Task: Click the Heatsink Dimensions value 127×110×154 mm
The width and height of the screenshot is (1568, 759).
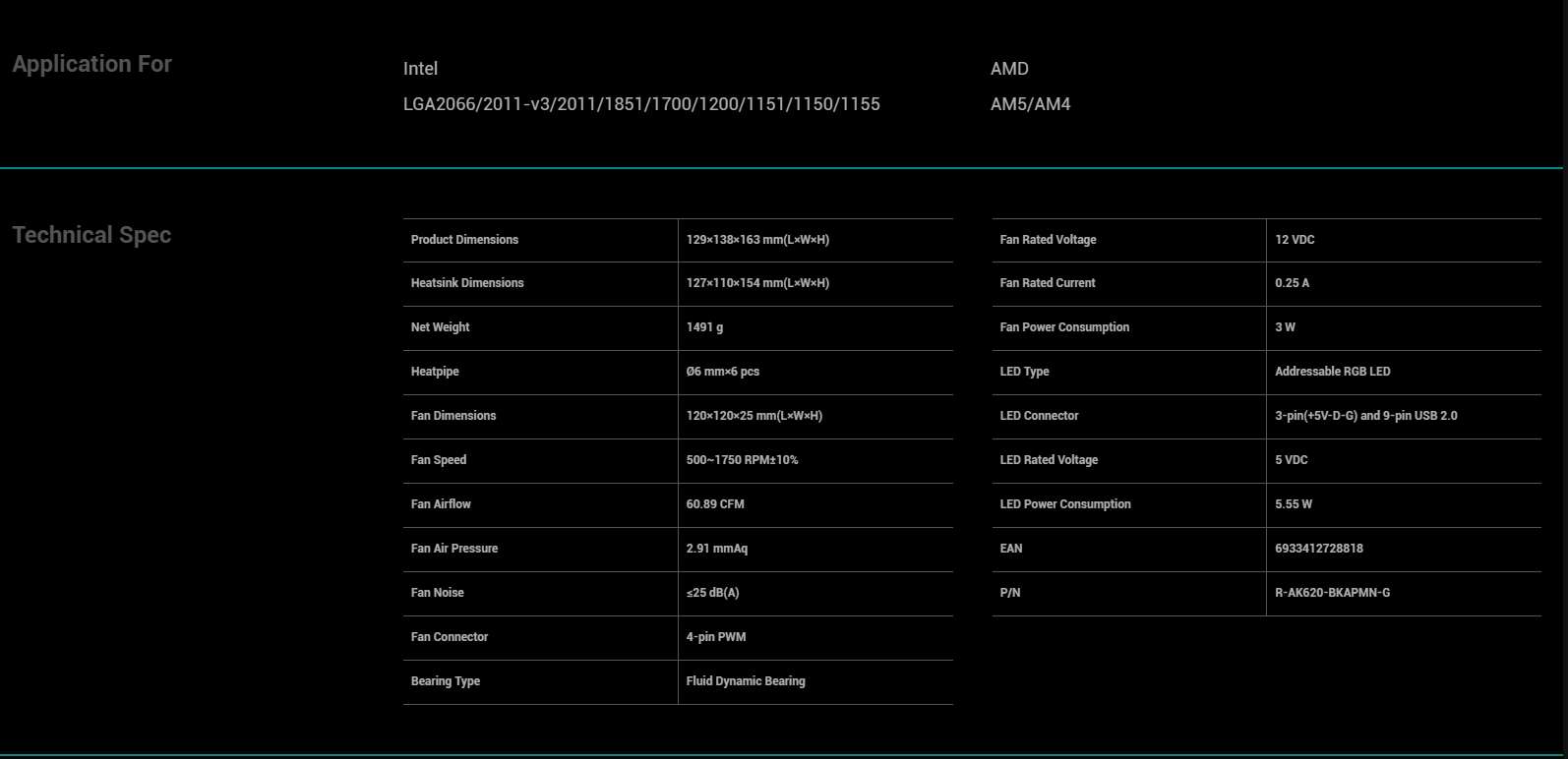Action: pos(757,283)
